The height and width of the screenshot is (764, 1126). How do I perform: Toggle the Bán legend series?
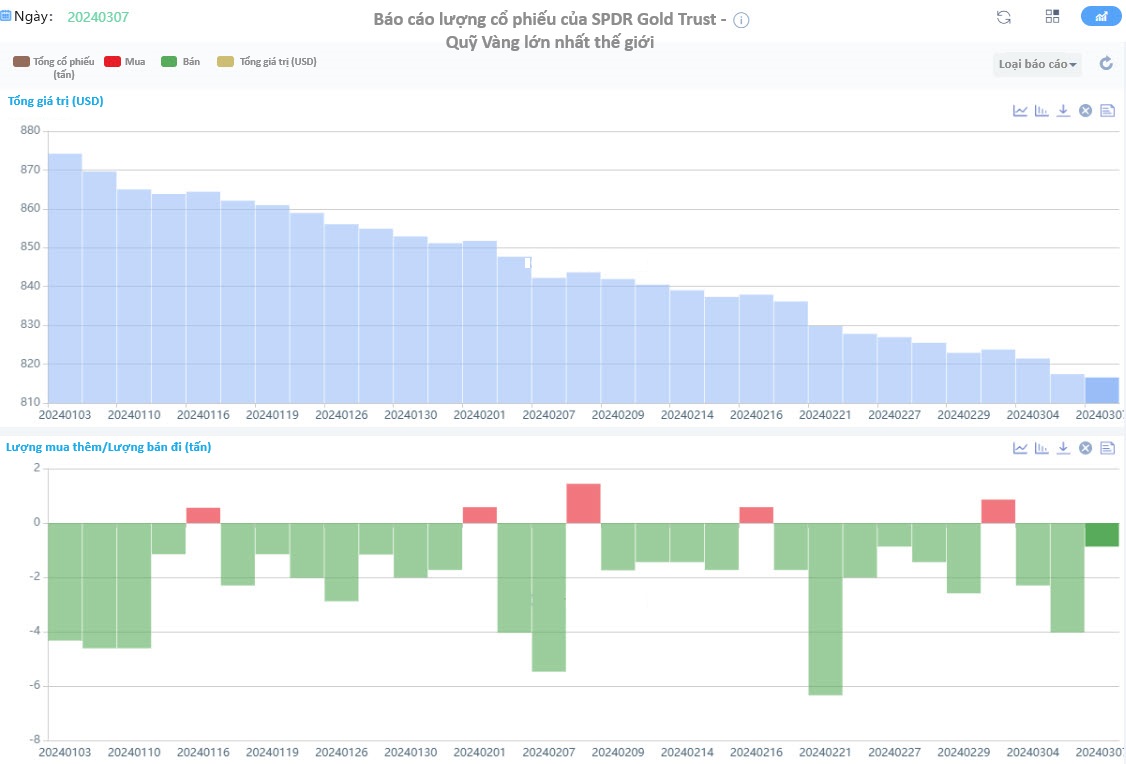point(180,62)
